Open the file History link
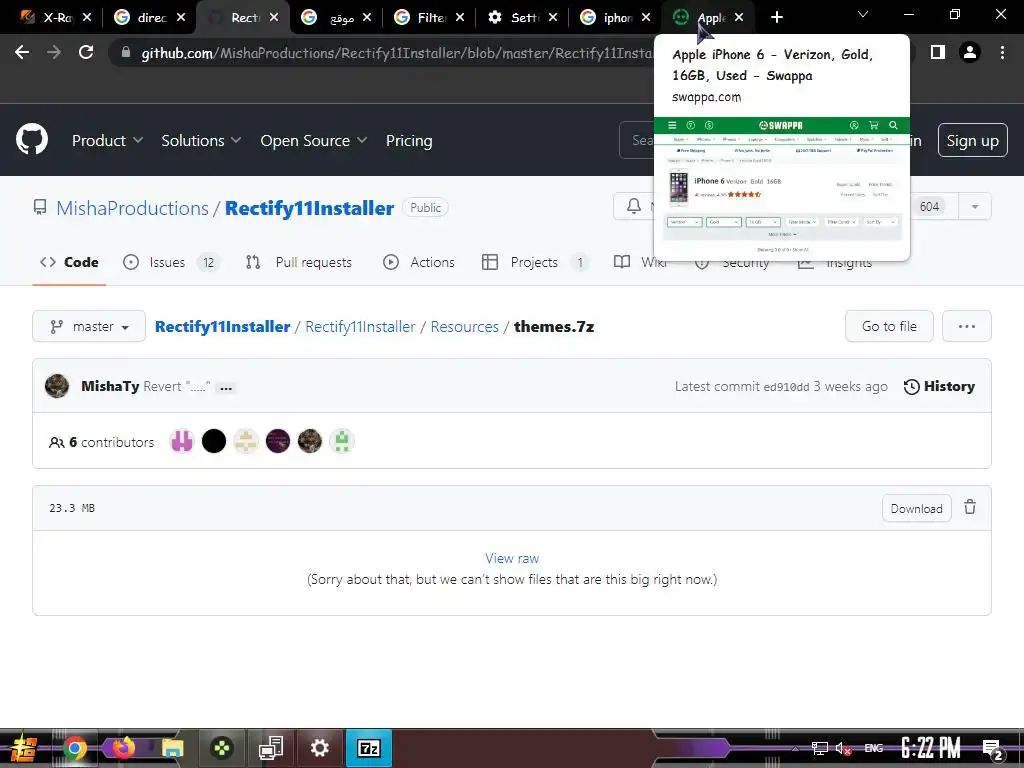The width and height of the screenshot is (1024, 768). [939, 386]
